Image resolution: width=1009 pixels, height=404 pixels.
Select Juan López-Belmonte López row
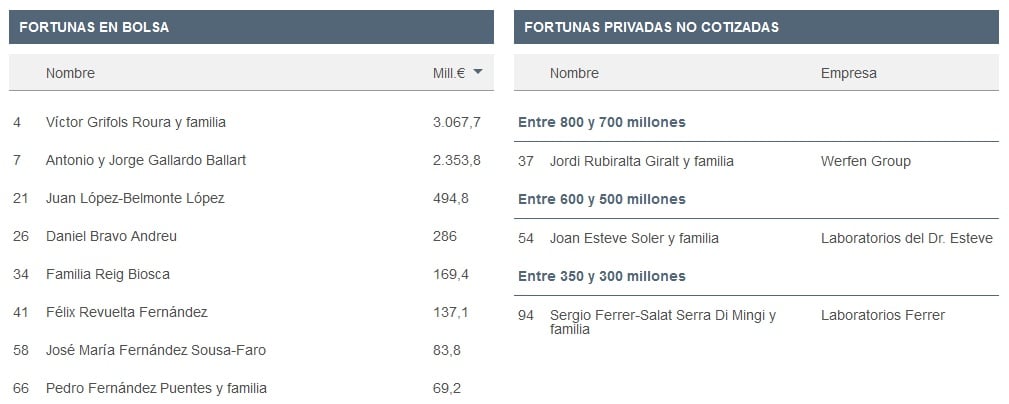pyautogui.click(x=251, y=198)
